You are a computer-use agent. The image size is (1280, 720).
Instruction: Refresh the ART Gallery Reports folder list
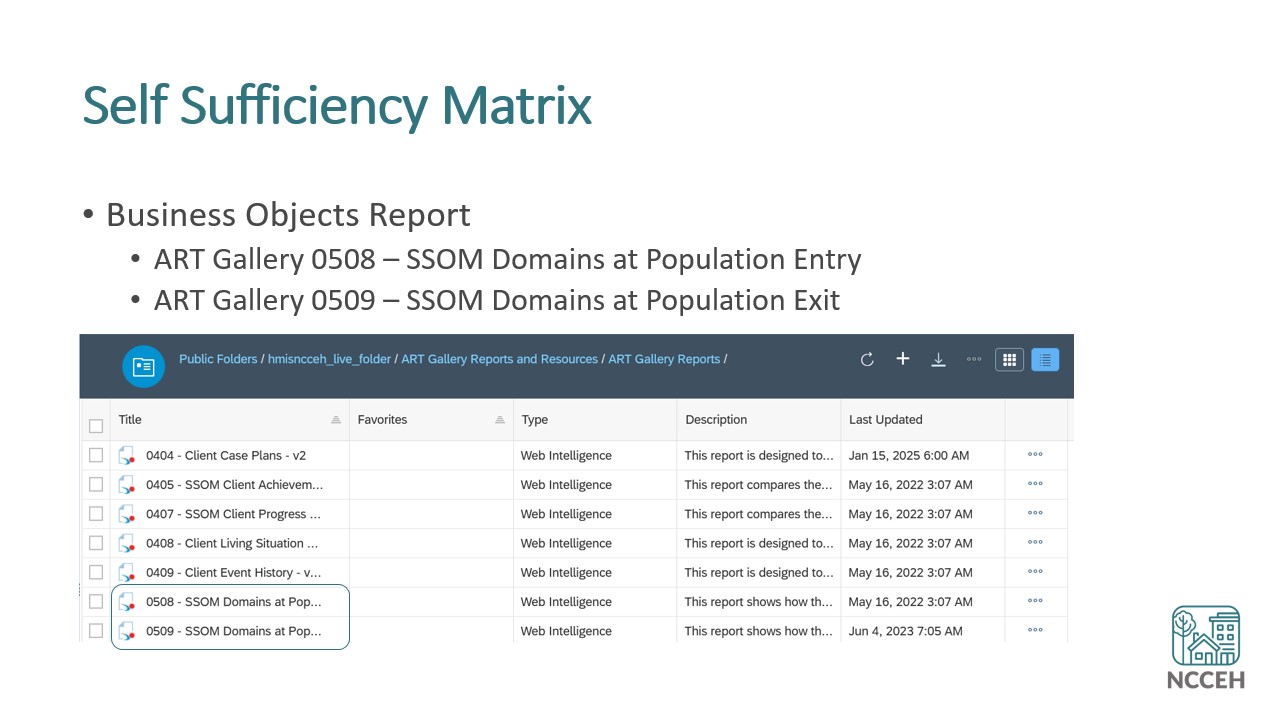(x=867, y=360)
